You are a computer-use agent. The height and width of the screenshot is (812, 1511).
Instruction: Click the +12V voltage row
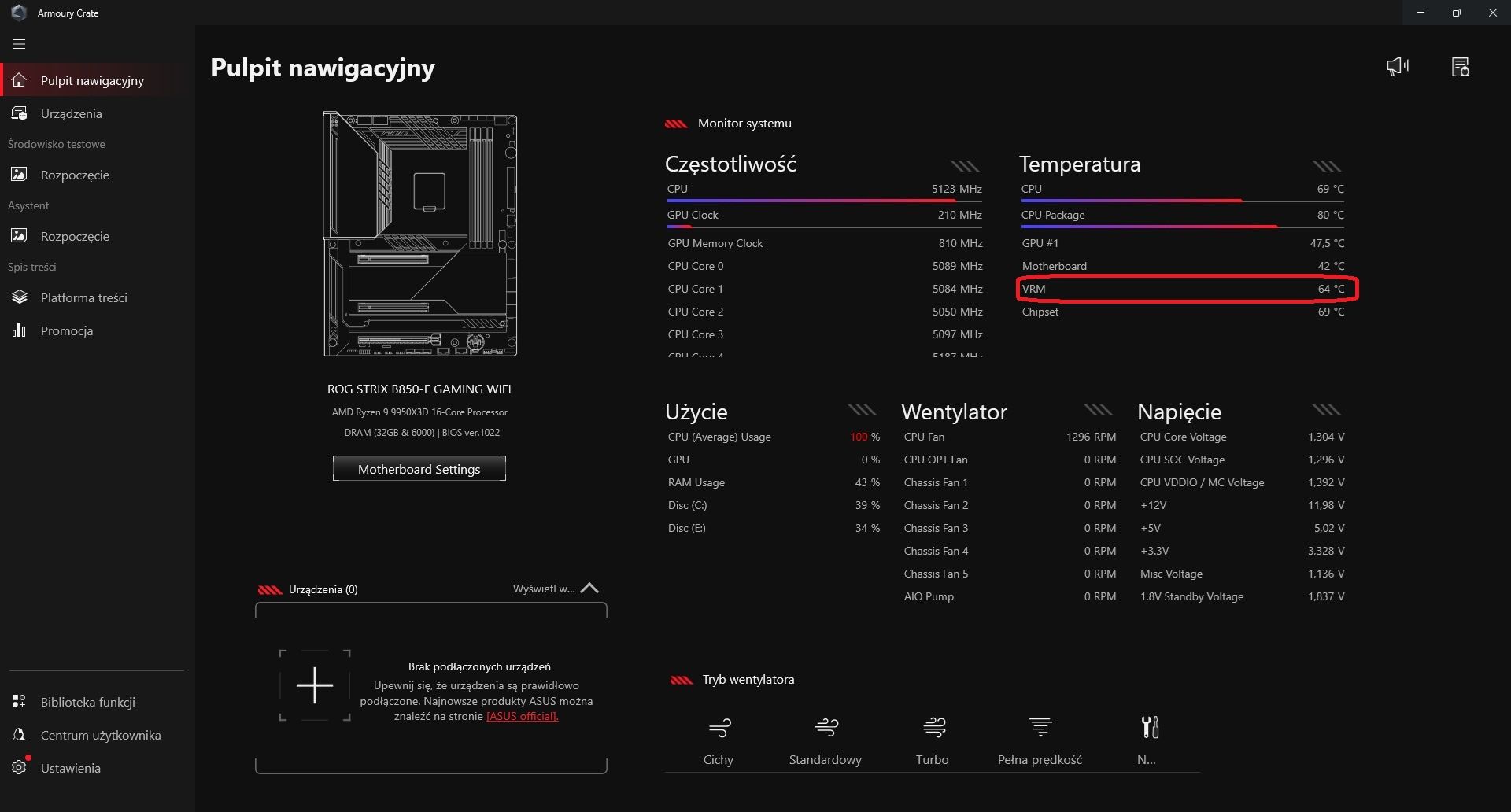[x=1242, y=505]
